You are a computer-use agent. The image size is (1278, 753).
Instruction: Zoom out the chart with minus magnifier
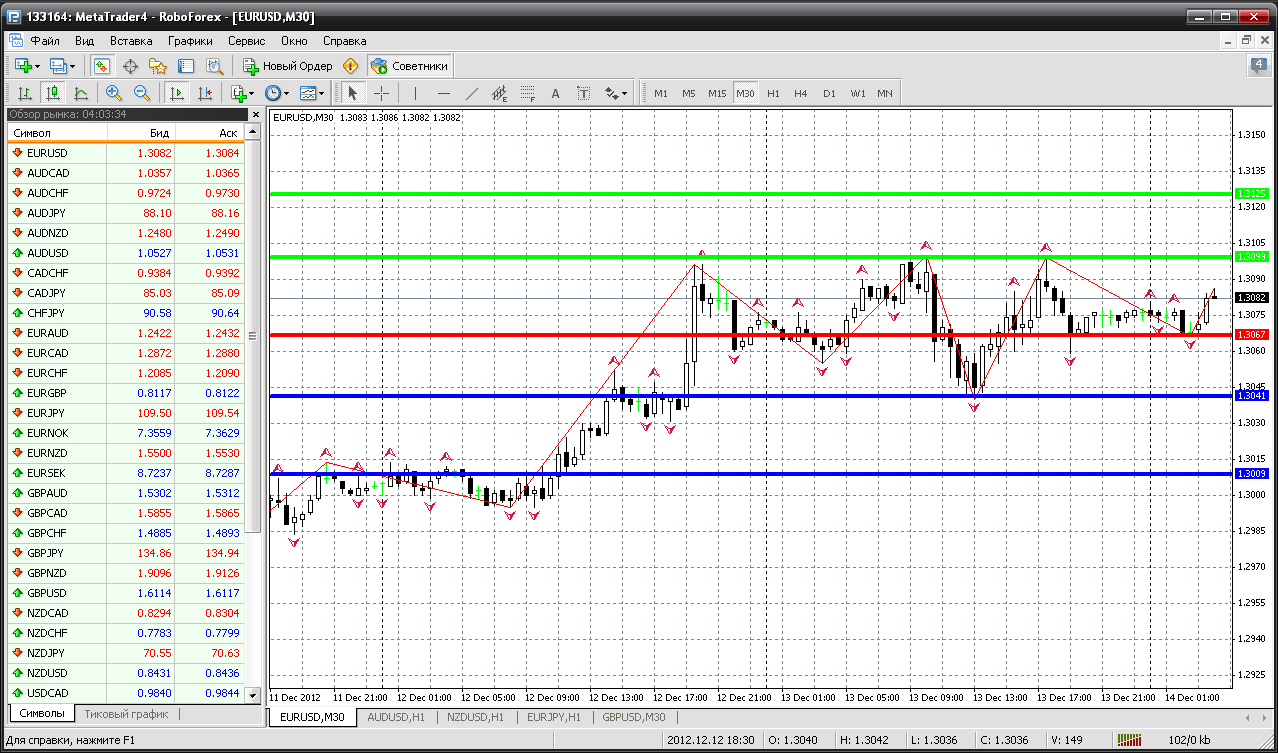tap(142, 93)
